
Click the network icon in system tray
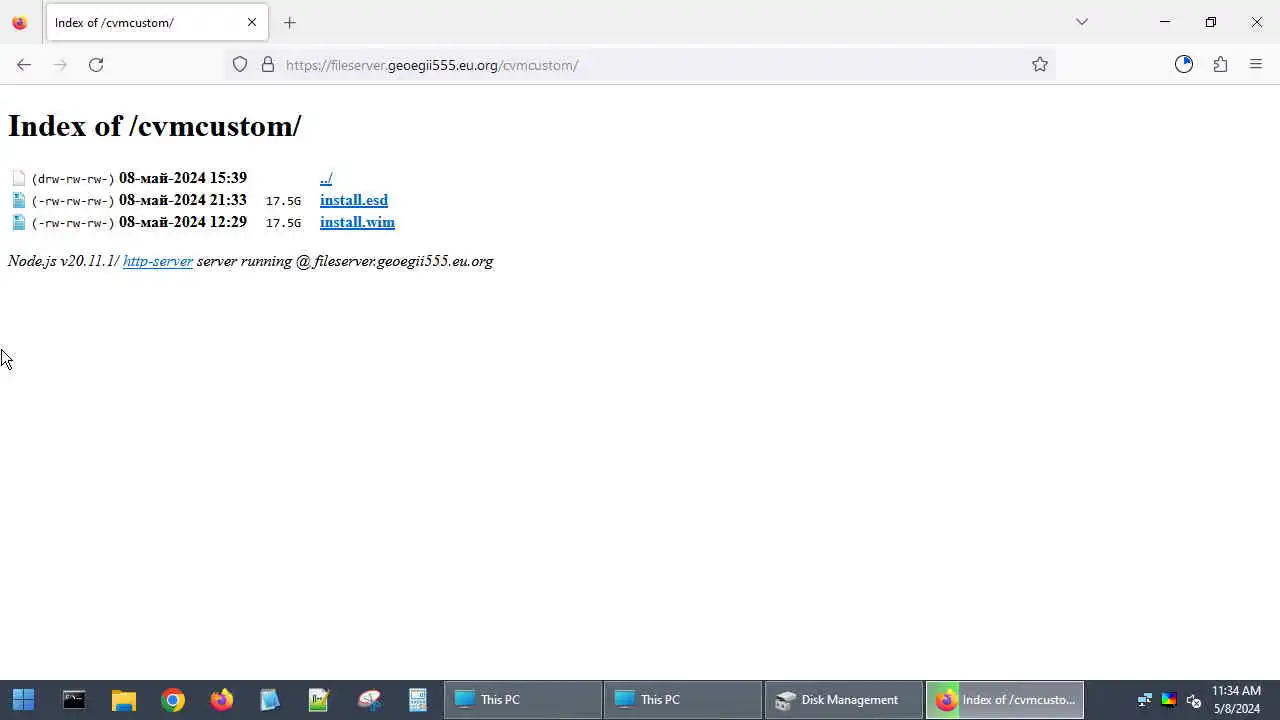(1145, 700)
